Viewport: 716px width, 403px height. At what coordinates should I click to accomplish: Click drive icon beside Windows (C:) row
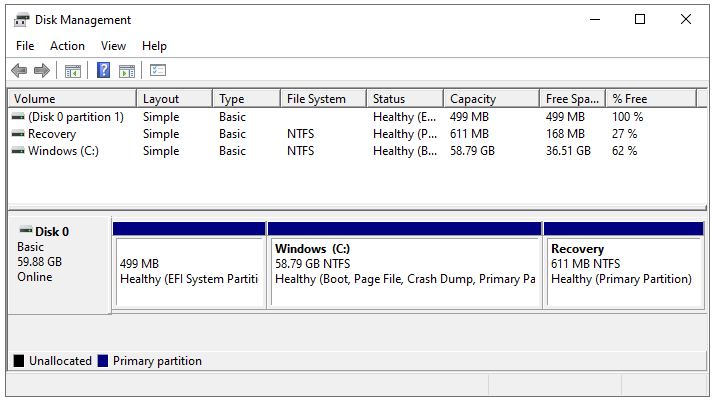click(x=18, y=151)
